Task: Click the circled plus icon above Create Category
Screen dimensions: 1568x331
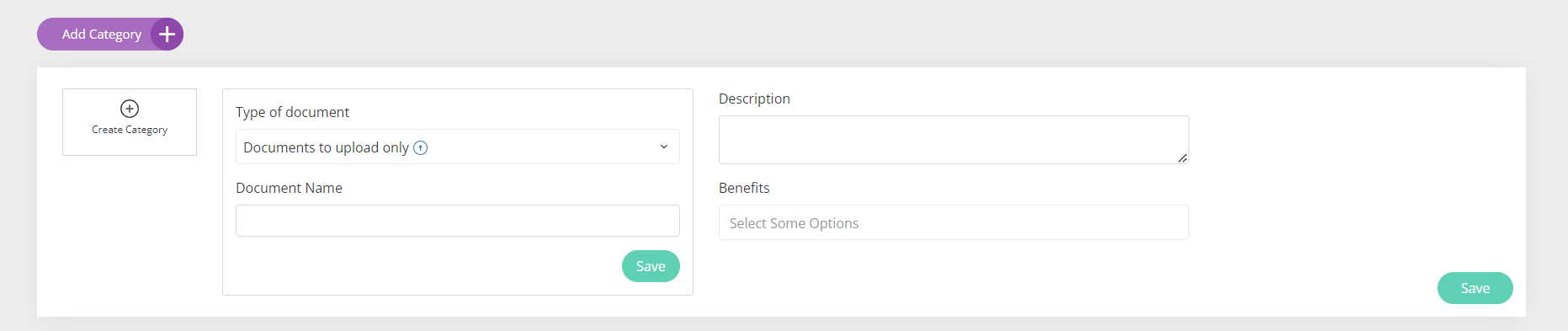Action: [x=130, y=109]
